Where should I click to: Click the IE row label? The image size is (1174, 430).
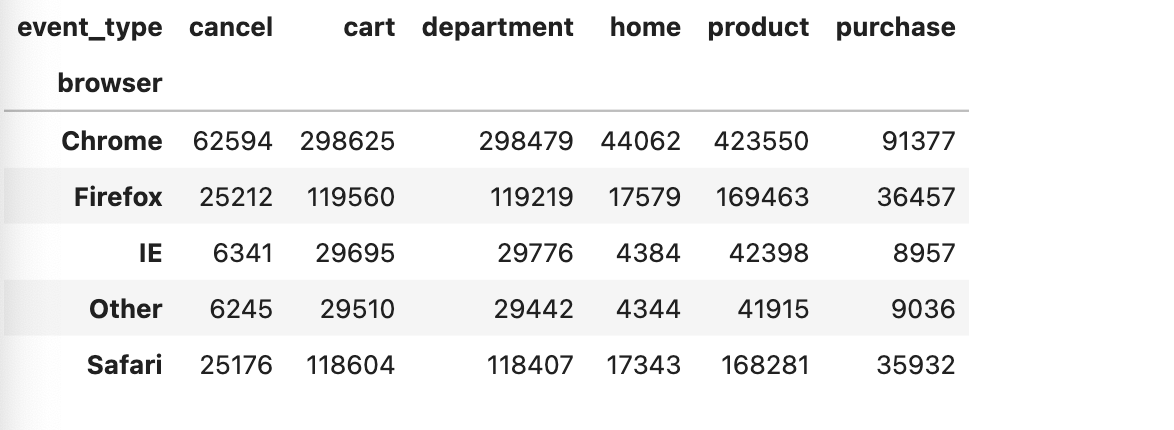tap(150, 253)
